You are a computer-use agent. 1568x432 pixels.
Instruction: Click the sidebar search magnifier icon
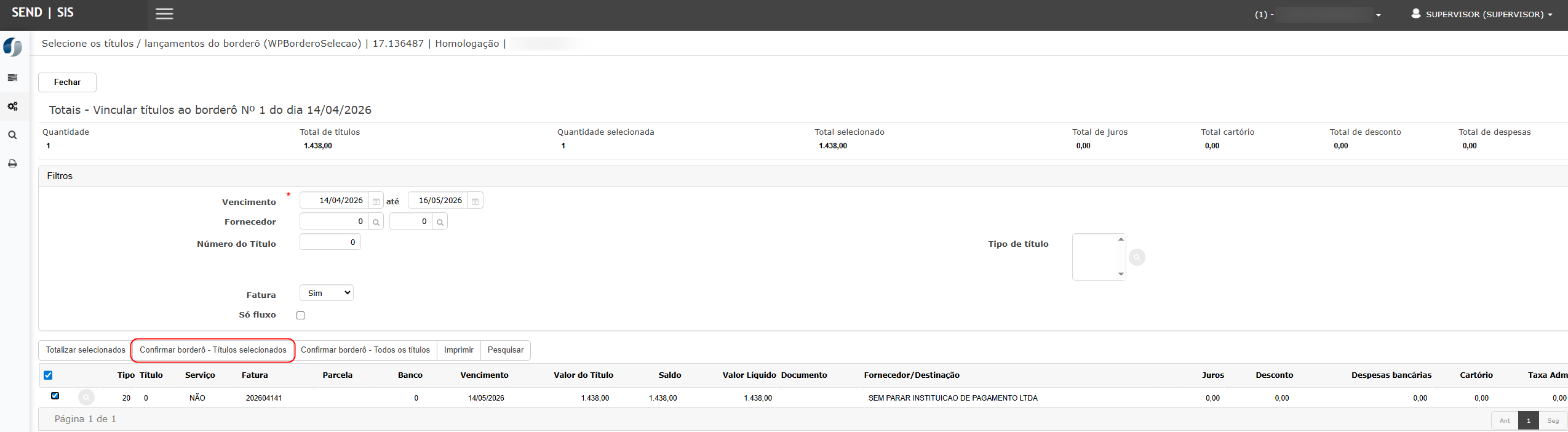[x=12, y=135]
